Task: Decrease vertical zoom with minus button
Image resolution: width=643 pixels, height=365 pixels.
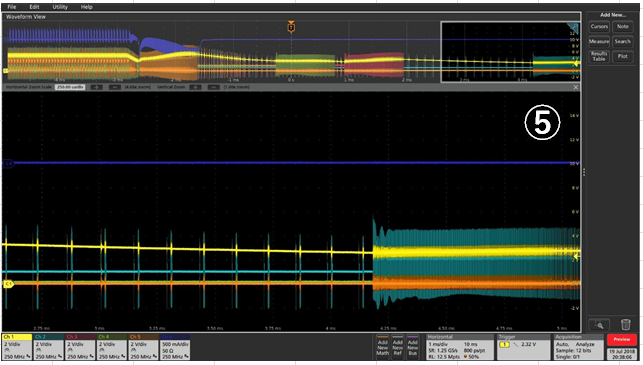Action: (214, 87)
